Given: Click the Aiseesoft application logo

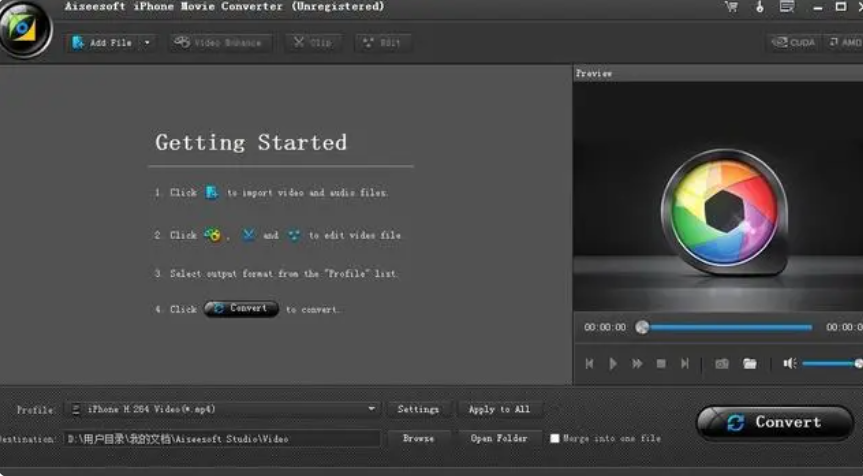Looking at the screenshot, I should point(25,29).
